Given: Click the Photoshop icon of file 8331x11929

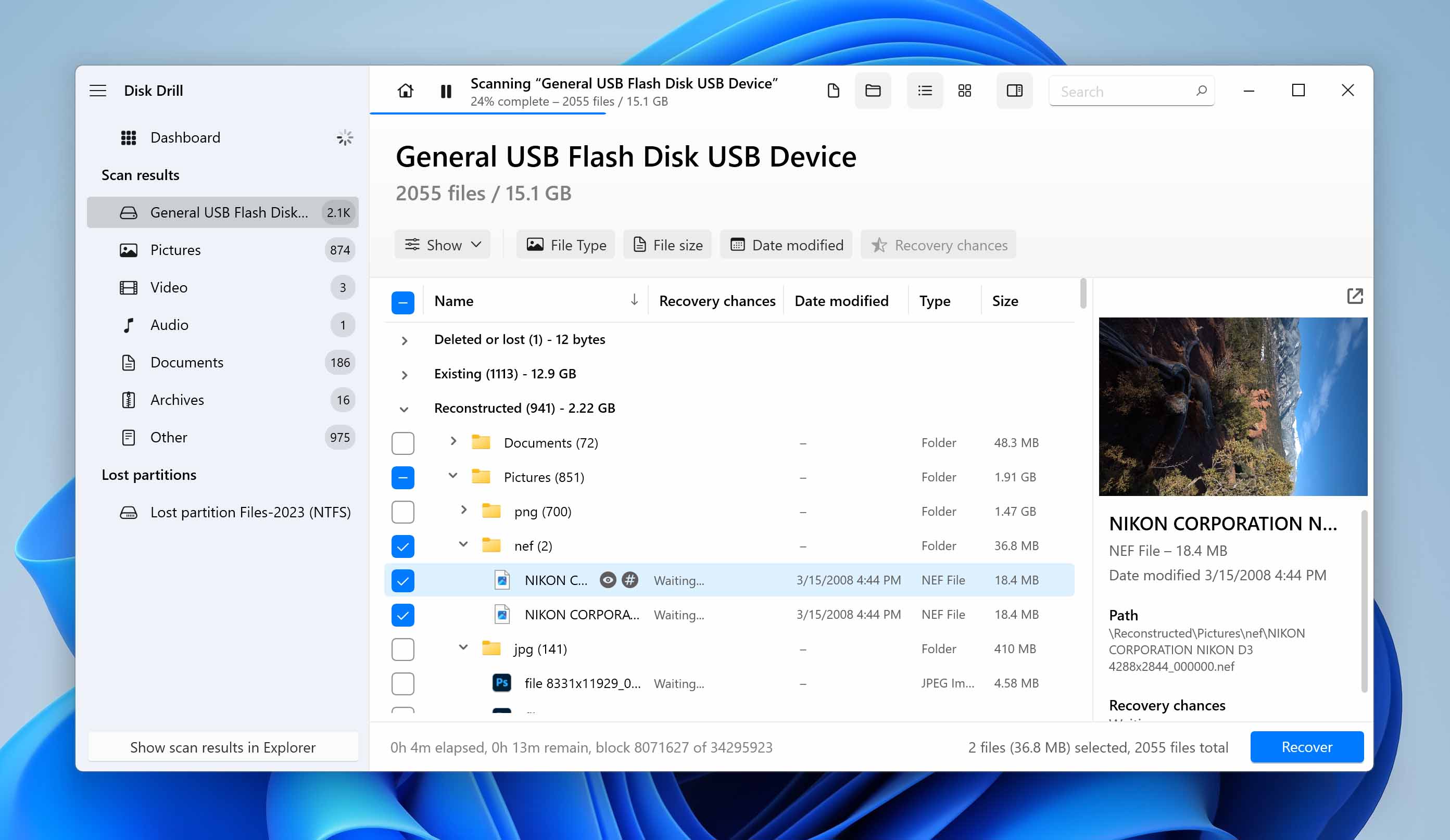Looking at the screenshot, I should pyautogui.click(x=502, y=683).
